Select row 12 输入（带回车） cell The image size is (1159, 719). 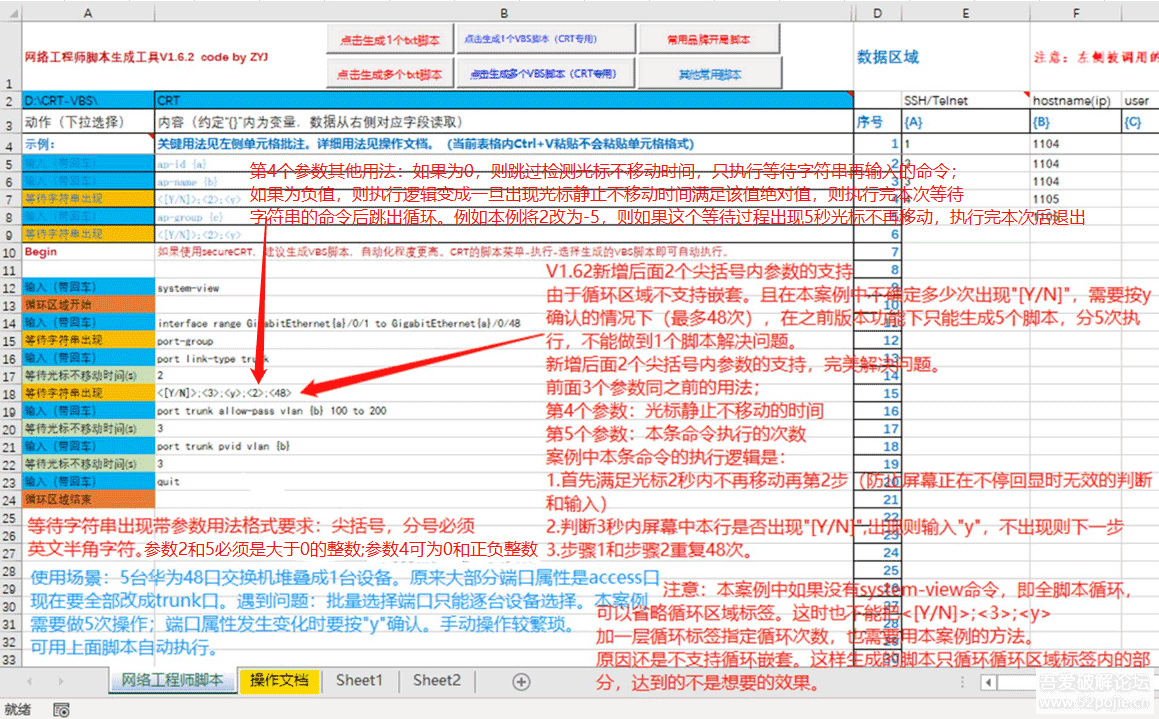coord(88,287)
